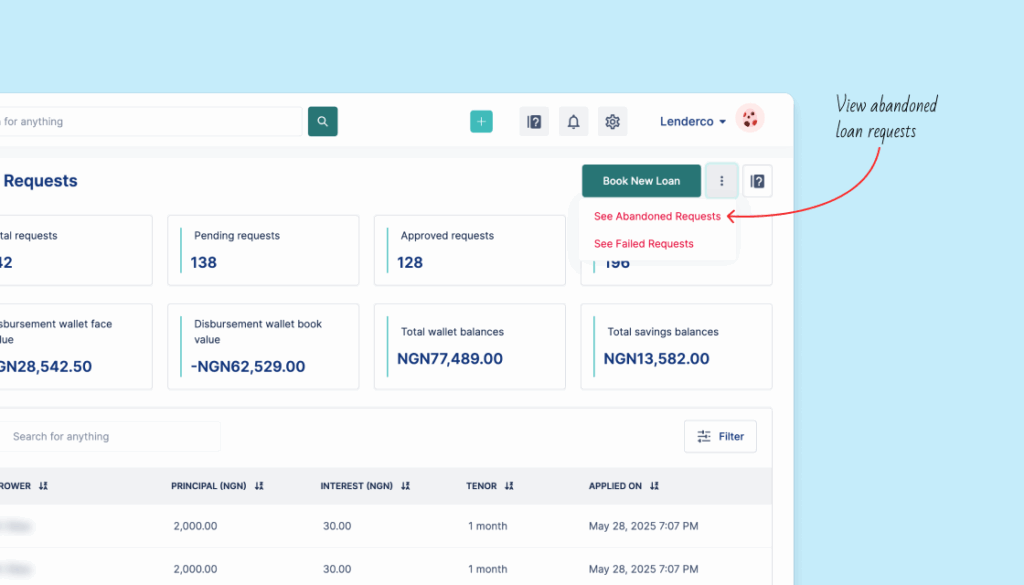Sort table by Applied On column
1024x585 pixels.
pos(654,486)
